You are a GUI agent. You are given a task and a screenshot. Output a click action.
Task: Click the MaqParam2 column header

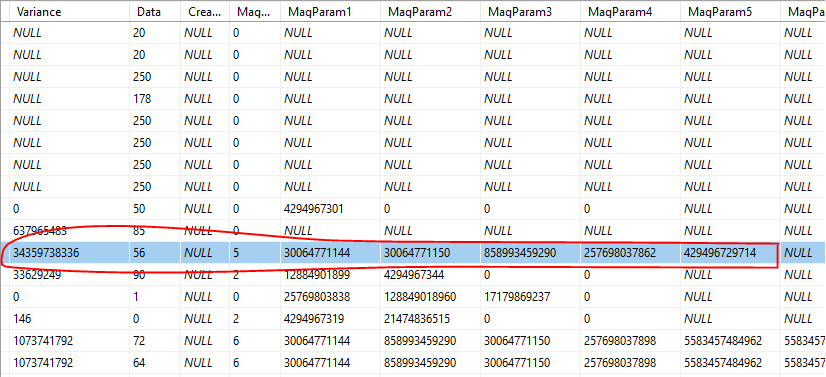coord(430,12)
